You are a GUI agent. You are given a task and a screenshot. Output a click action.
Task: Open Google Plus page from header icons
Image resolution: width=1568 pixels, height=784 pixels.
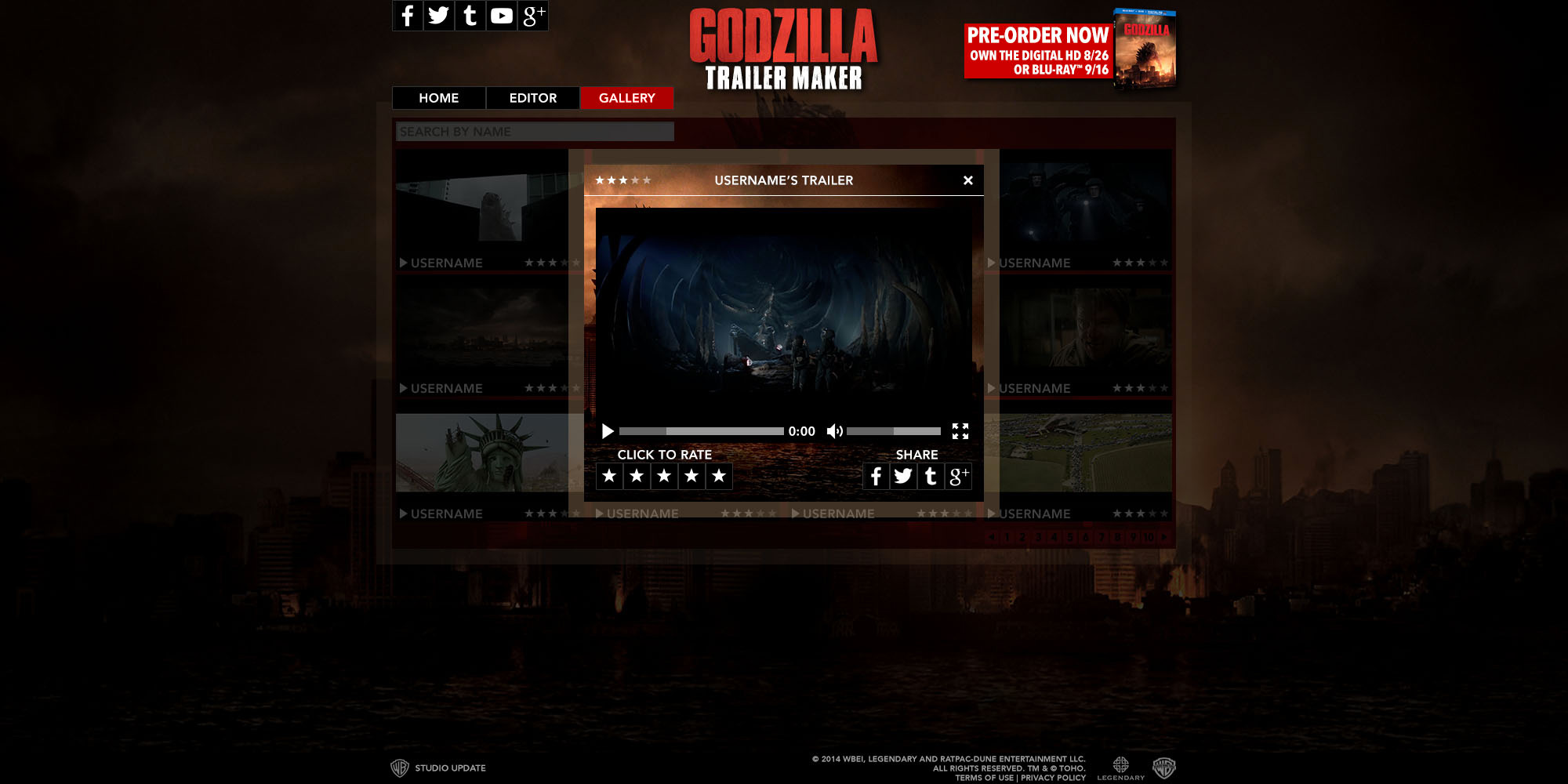tap(532, 16)
